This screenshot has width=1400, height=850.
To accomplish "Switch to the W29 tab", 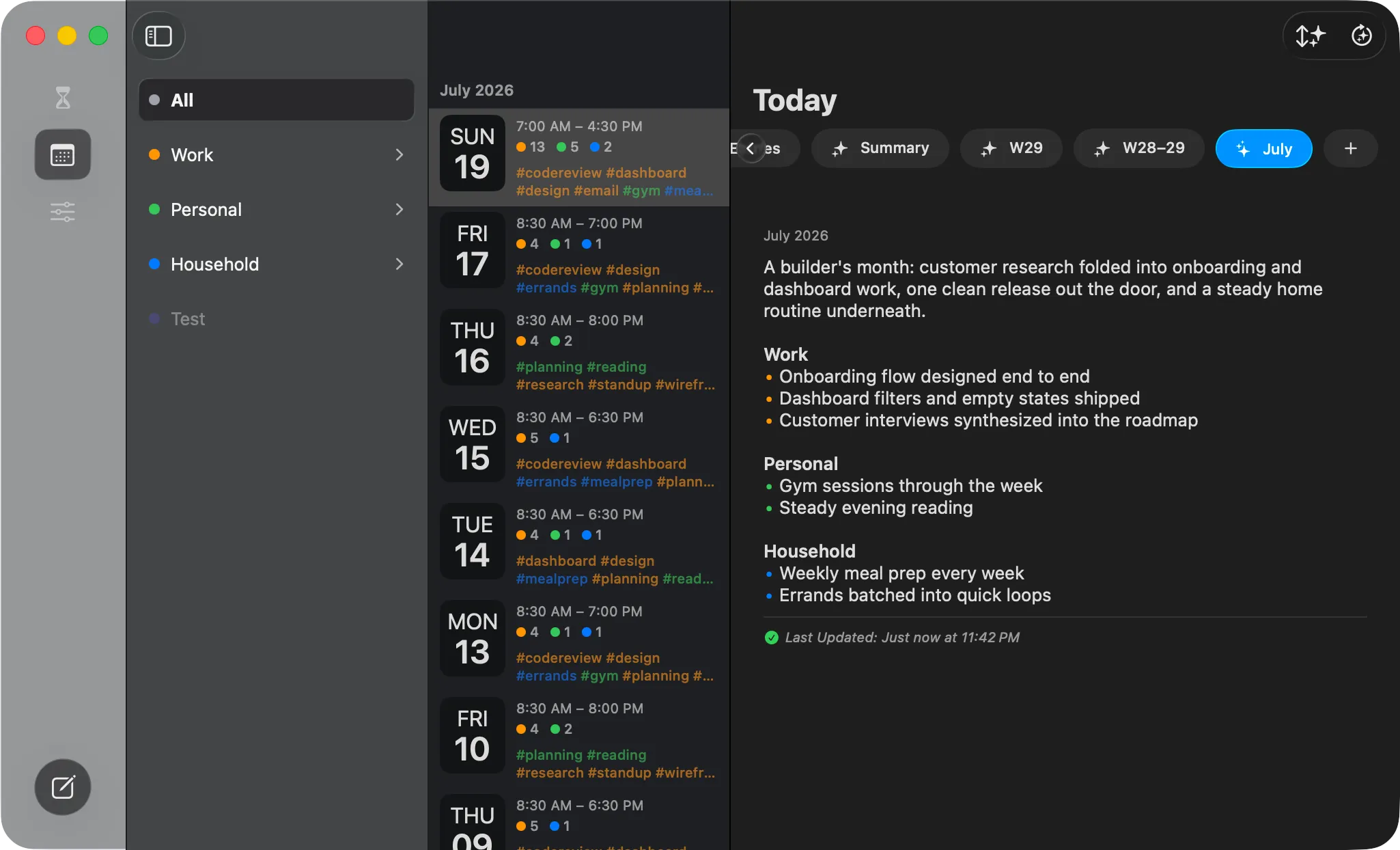I will point(1011,148).
